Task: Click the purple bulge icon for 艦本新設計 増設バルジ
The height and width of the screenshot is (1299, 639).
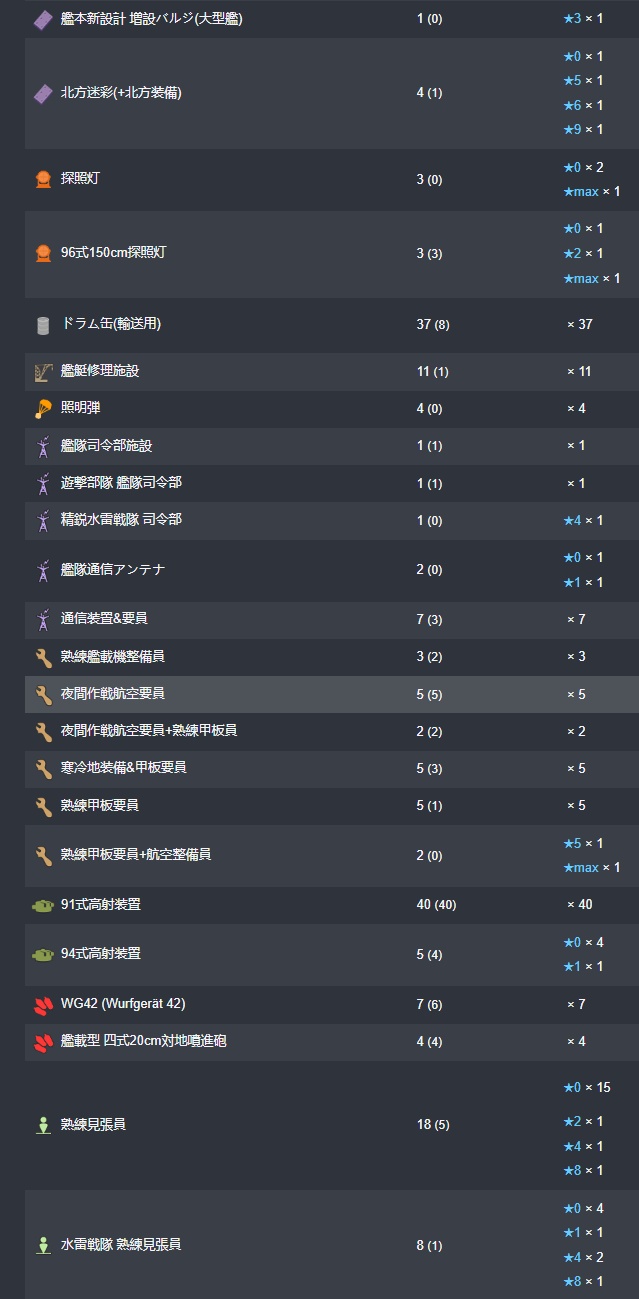Action: pyautogui.click(x=42, y=19)
